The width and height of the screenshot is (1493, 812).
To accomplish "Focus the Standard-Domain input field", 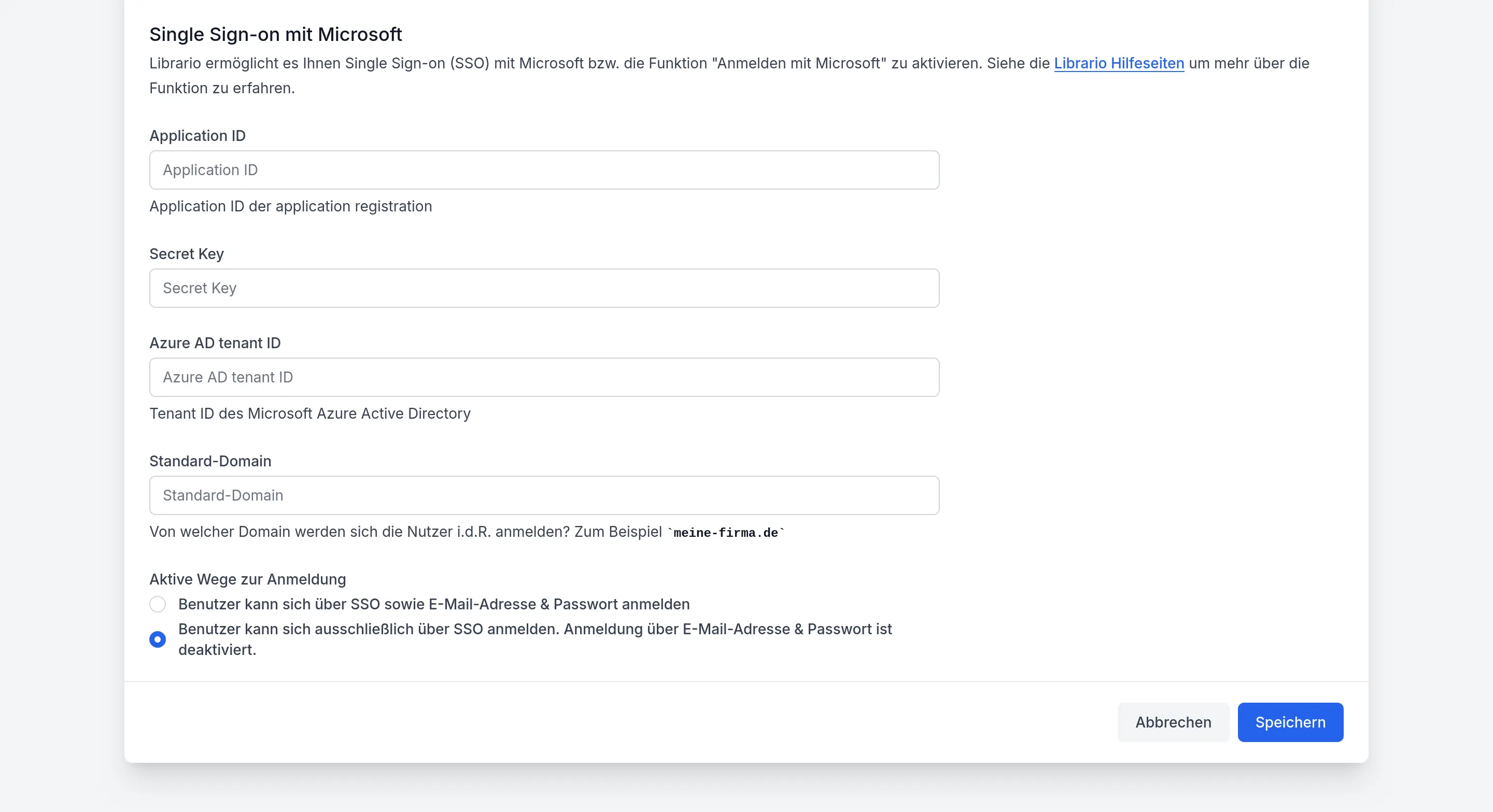I will 544,495.
